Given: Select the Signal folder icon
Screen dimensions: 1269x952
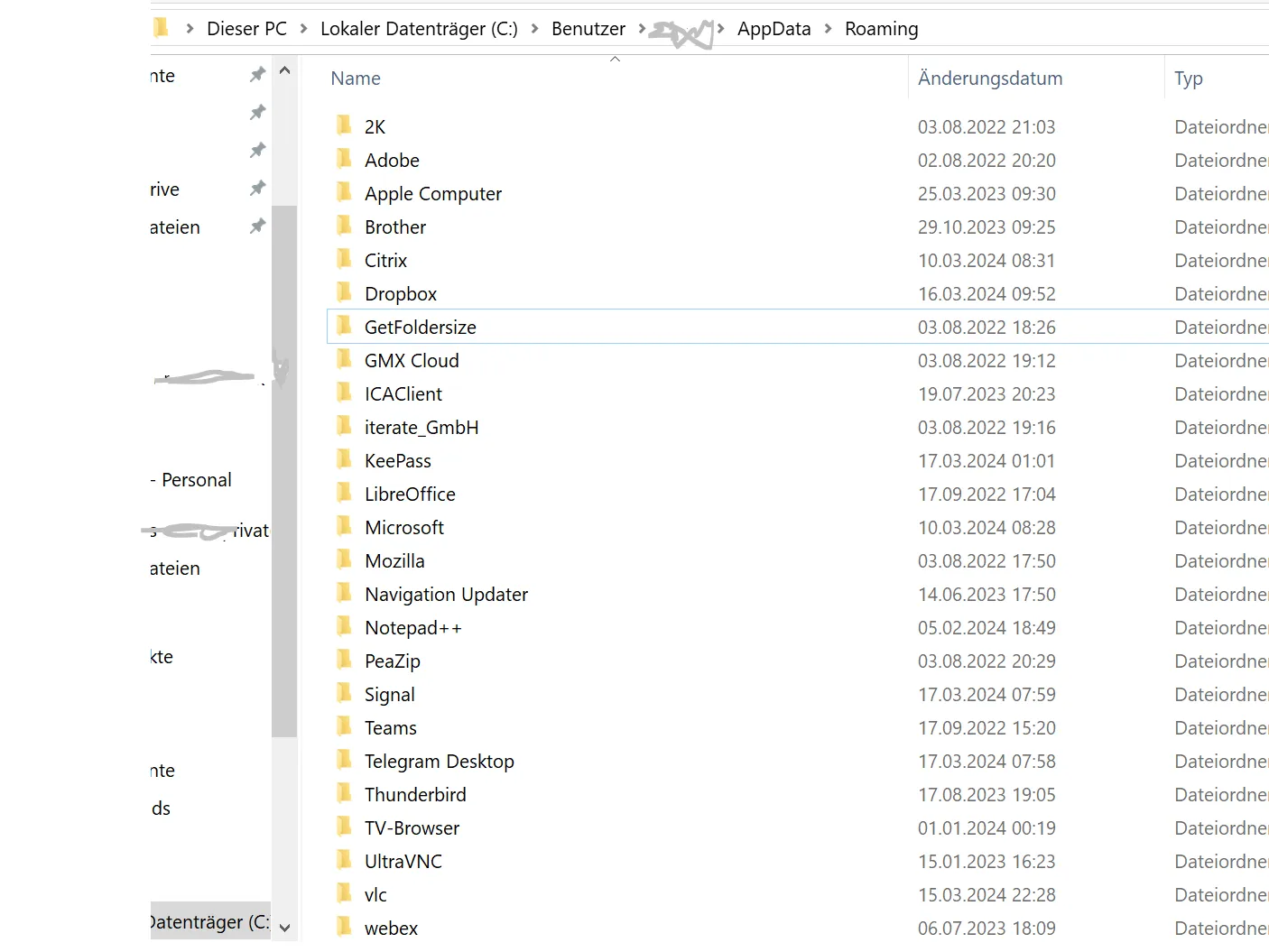Looking at the screenshot, I should [x=344, y=694].
